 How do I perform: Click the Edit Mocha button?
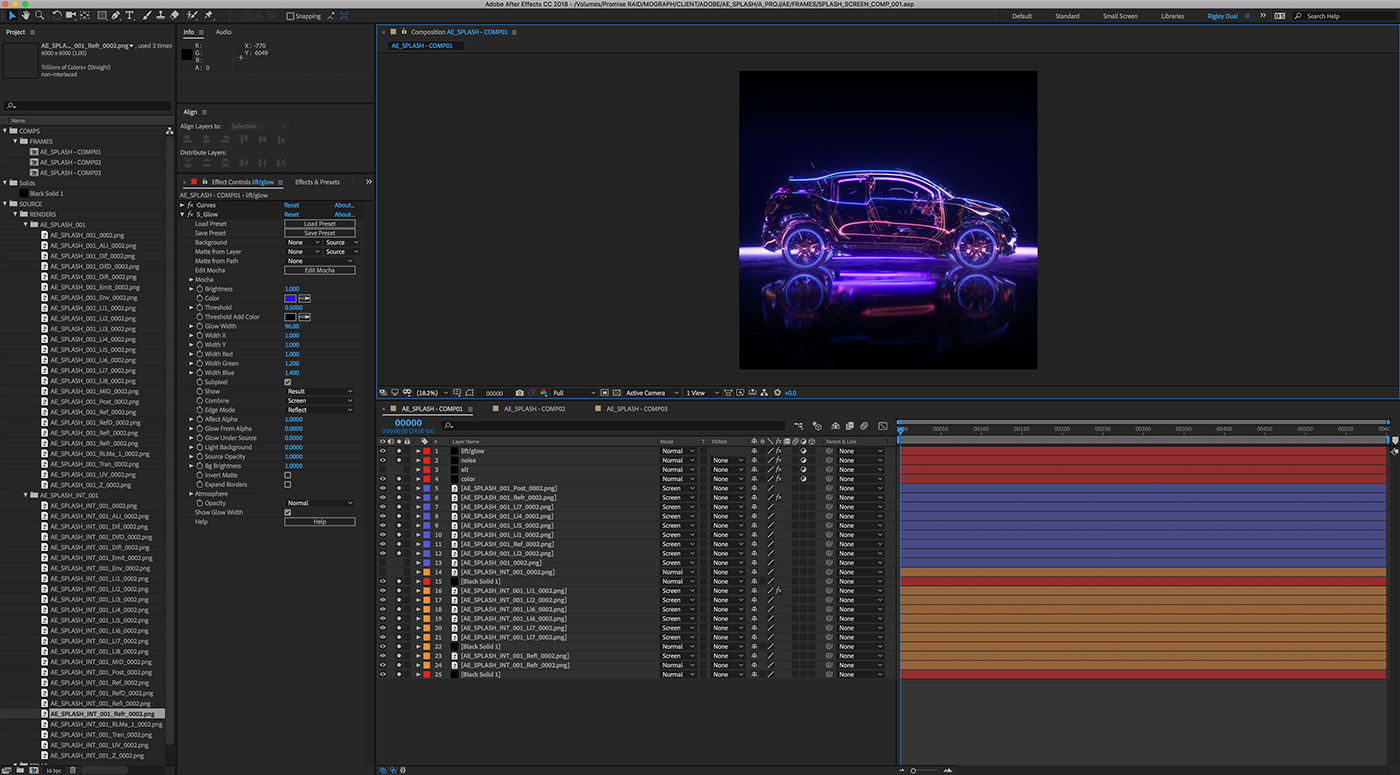[320, 270]
